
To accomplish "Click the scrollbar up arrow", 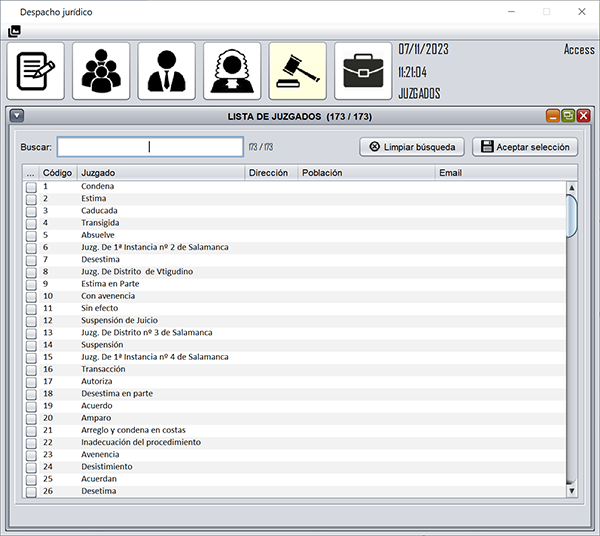I will pos(572,187).
